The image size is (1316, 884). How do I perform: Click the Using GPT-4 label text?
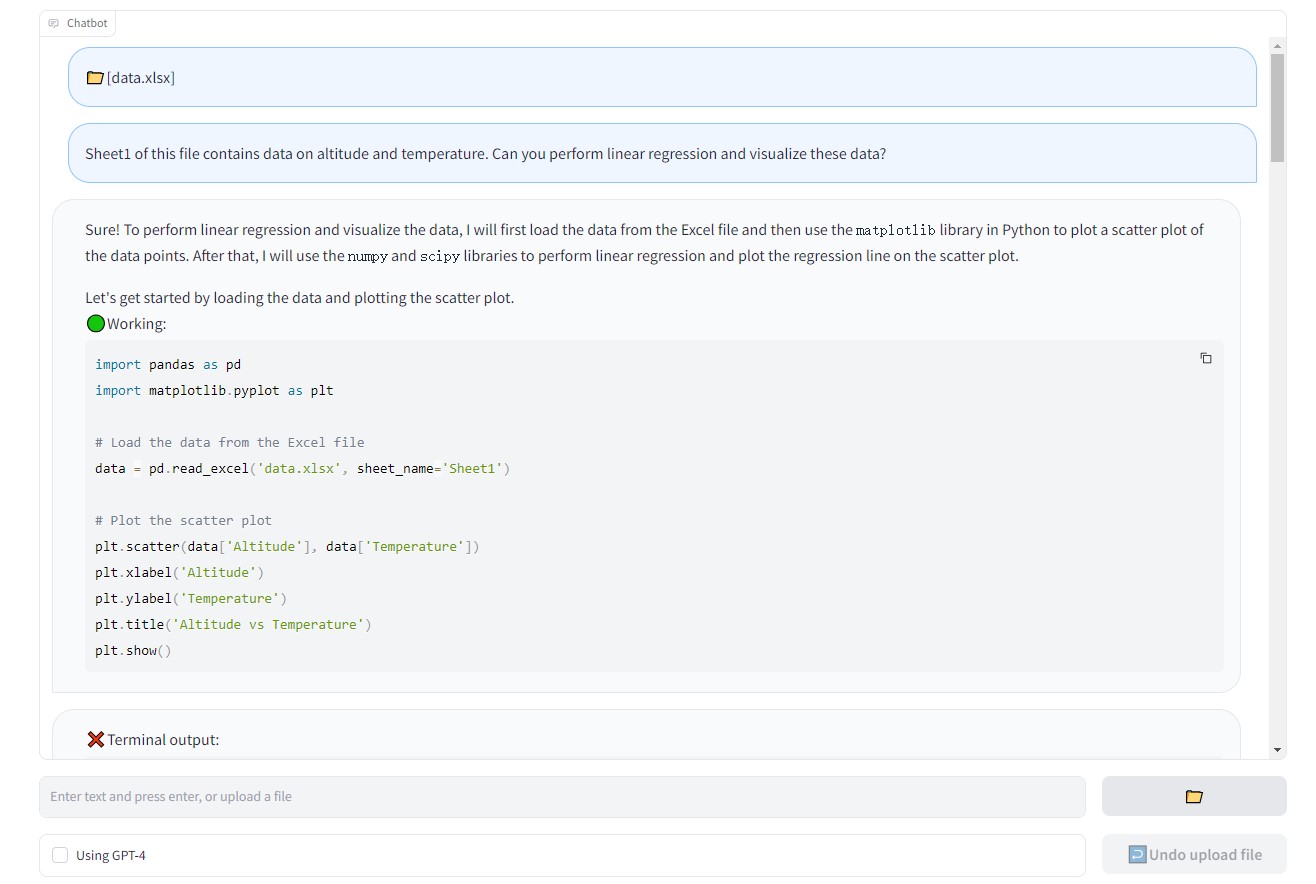[x=111, y=855]
